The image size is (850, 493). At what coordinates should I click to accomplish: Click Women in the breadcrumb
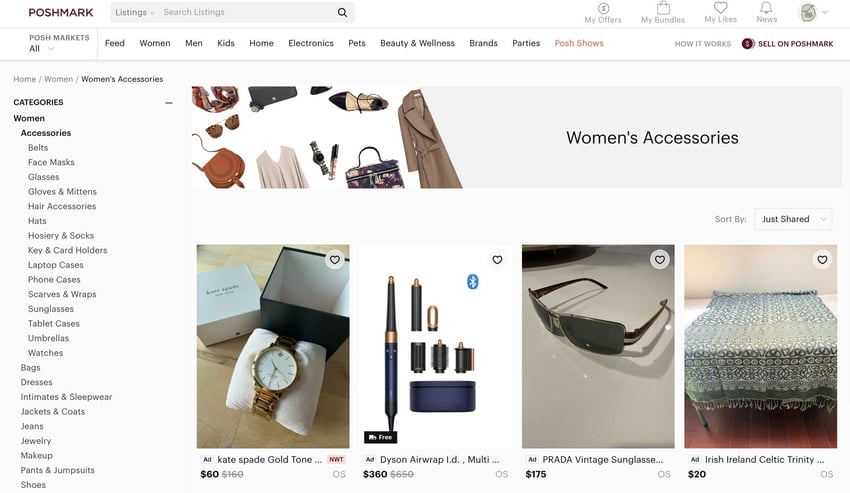click(x=59, y=79)
